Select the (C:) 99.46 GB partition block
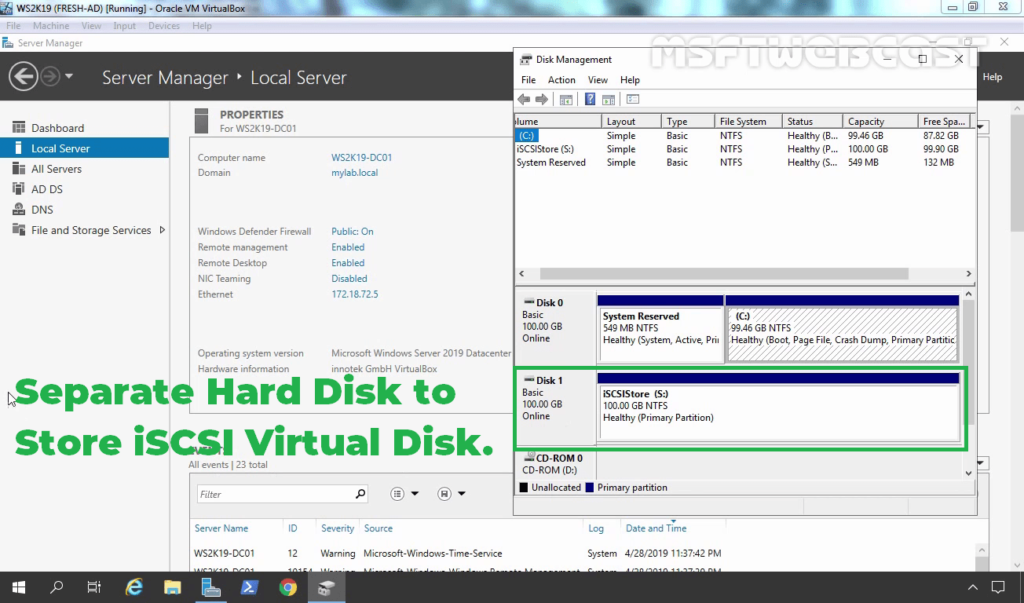1024x603 pixels. [842, 329]
